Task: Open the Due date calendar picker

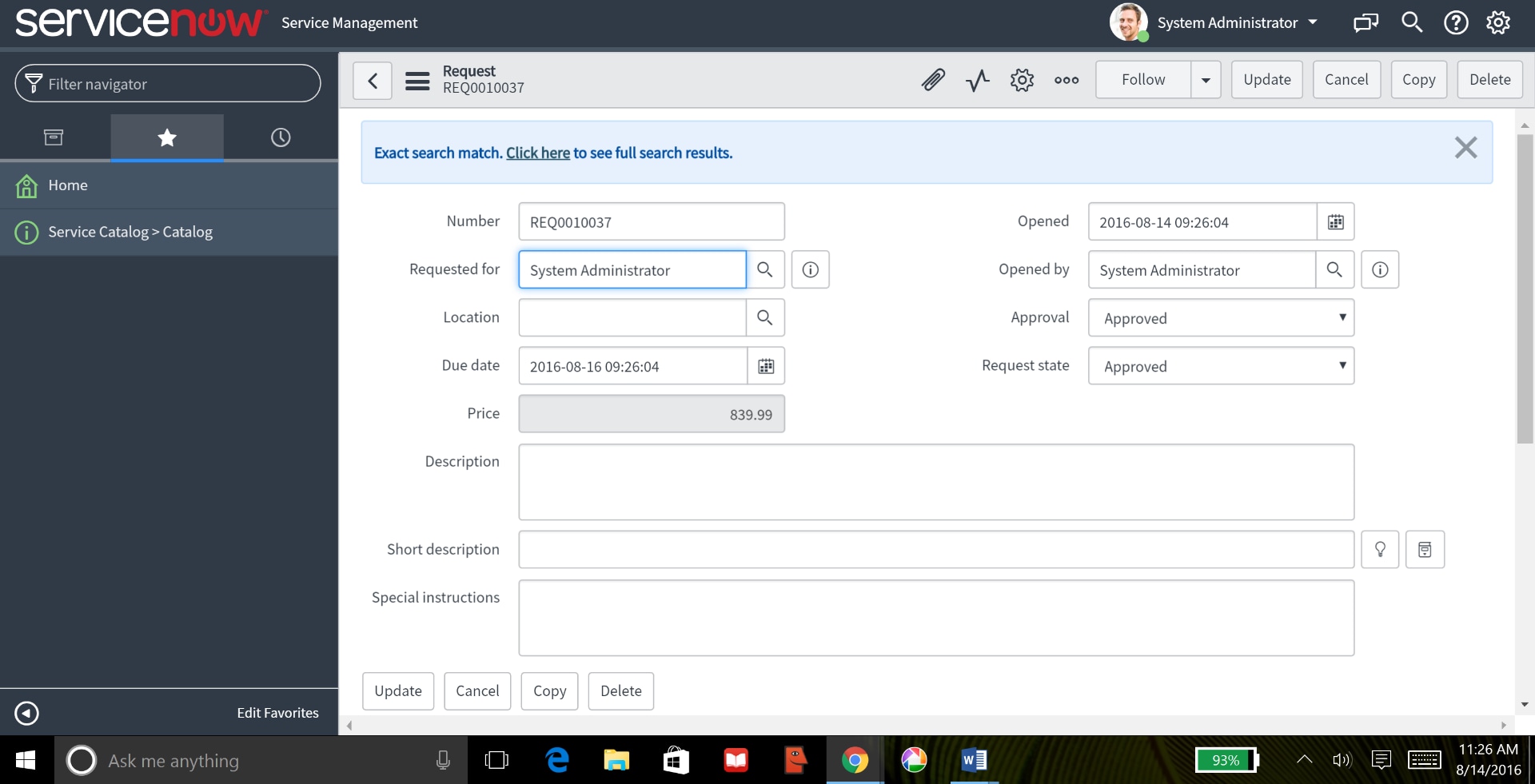Action: [x=766, y=366]
